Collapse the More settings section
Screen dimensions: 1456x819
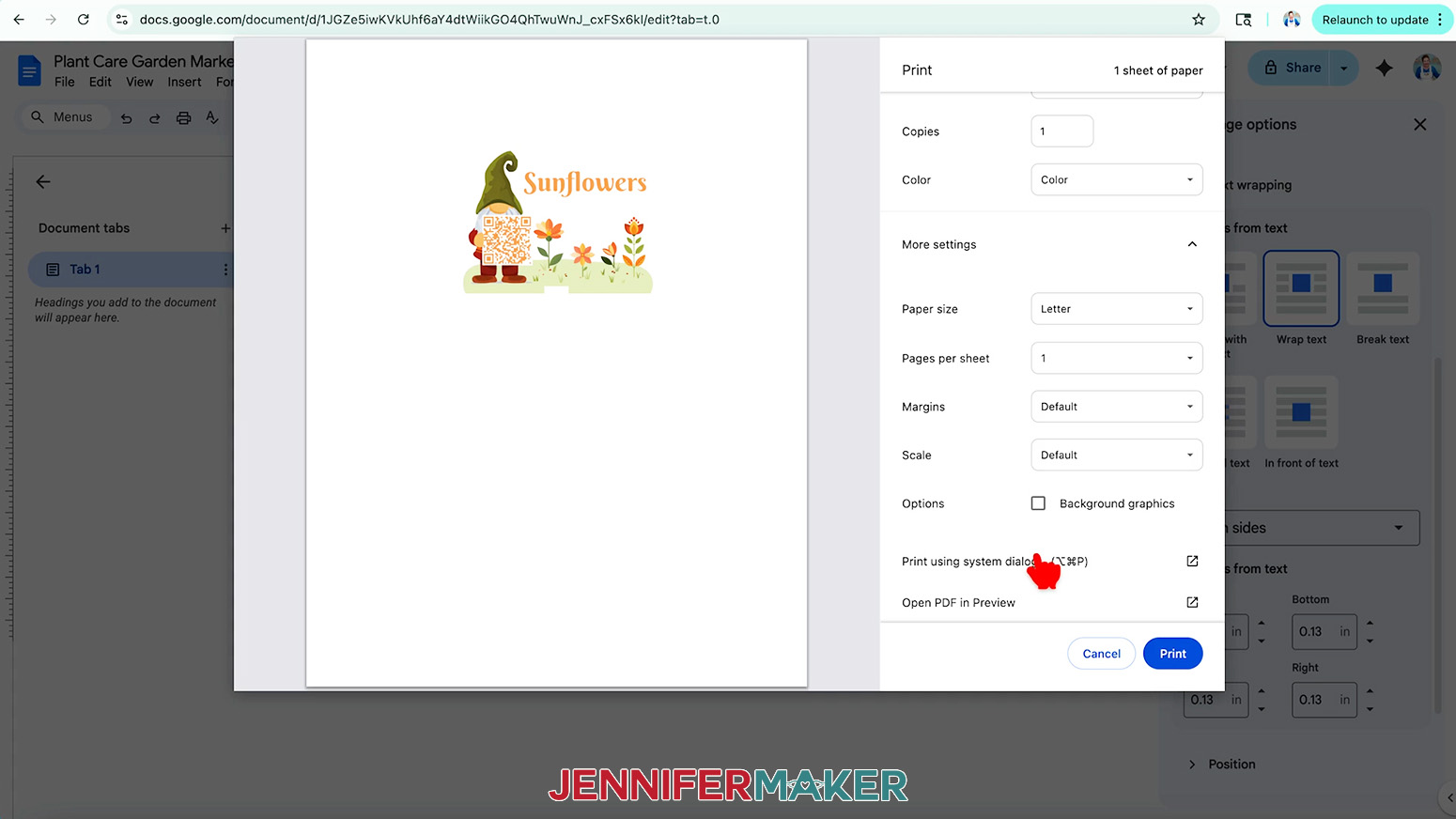[x=1192, y=244]
